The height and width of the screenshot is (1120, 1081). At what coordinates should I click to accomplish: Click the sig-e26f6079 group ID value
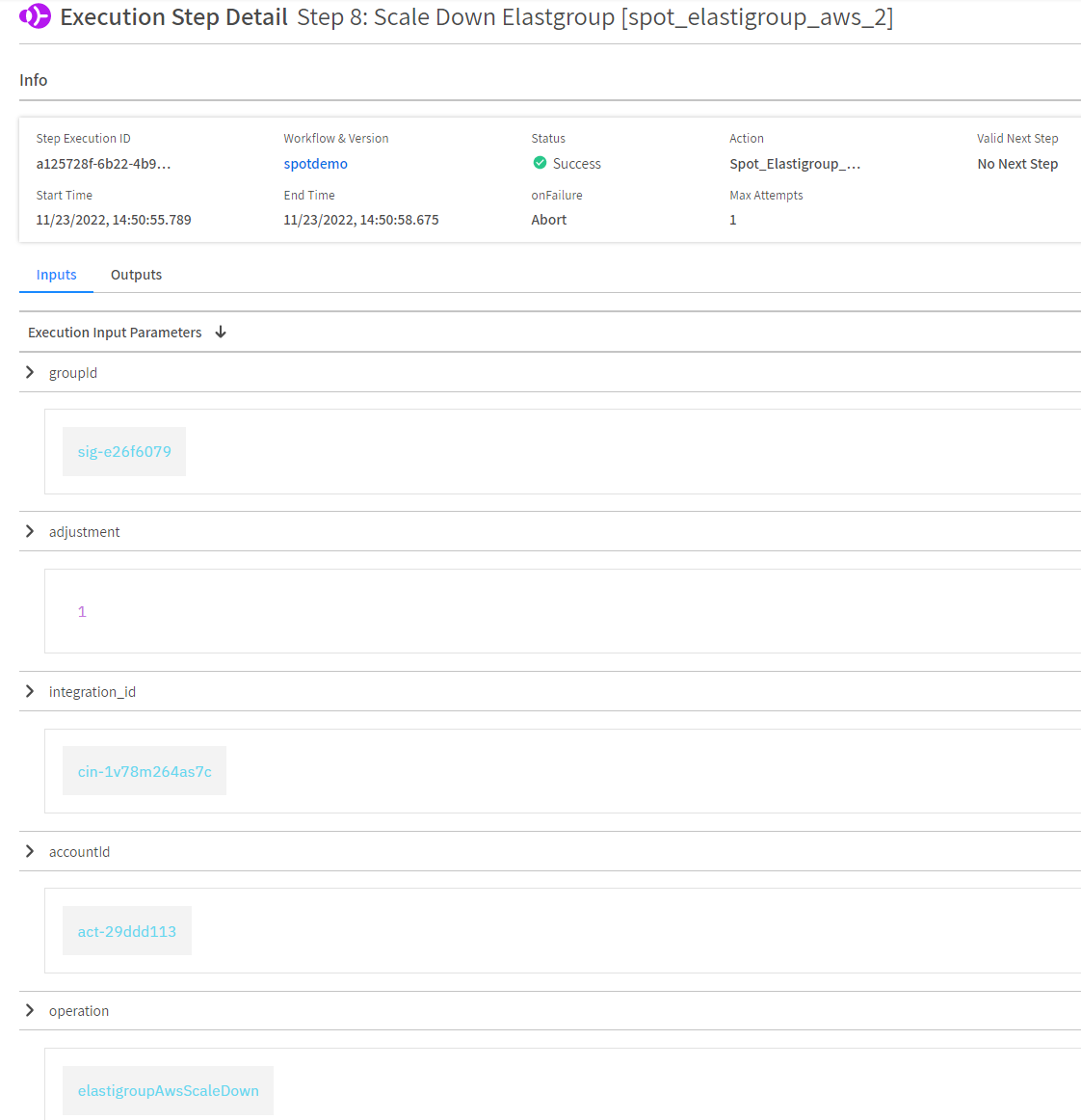coord(124,451)
